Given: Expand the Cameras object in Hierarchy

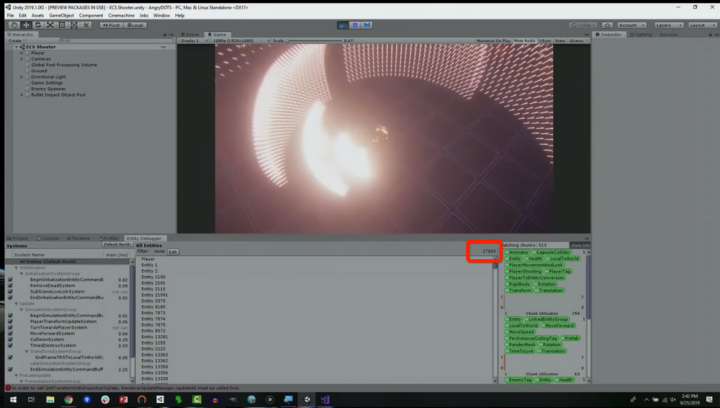Looking at the screenshot, I should point(22,59).
